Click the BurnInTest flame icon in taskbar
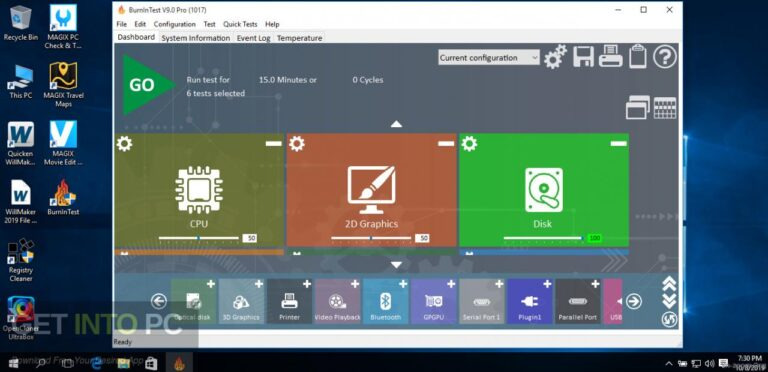 coord(179,363)
